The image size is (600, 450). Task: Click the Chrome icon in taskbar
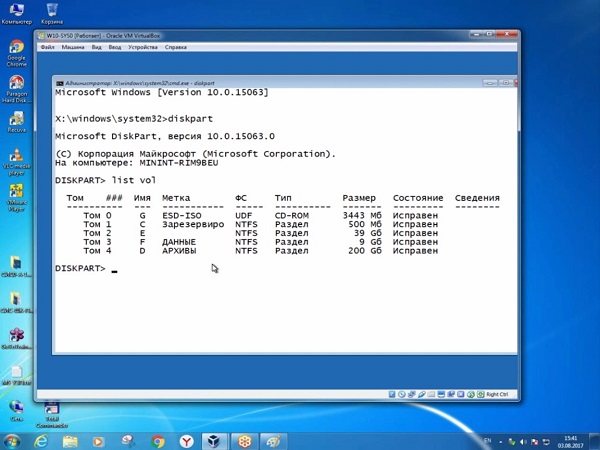(x=158, y=440)
